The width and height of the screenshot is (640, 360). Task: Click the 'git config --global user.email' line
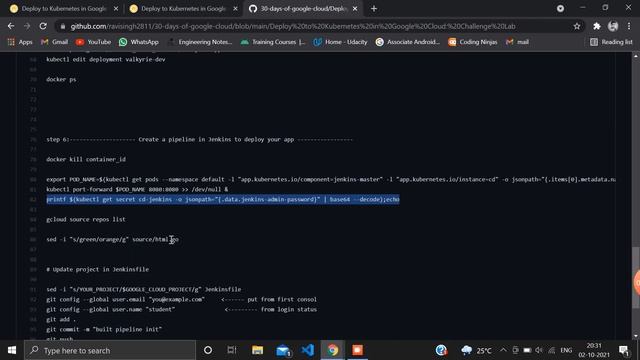pos(126,299)
